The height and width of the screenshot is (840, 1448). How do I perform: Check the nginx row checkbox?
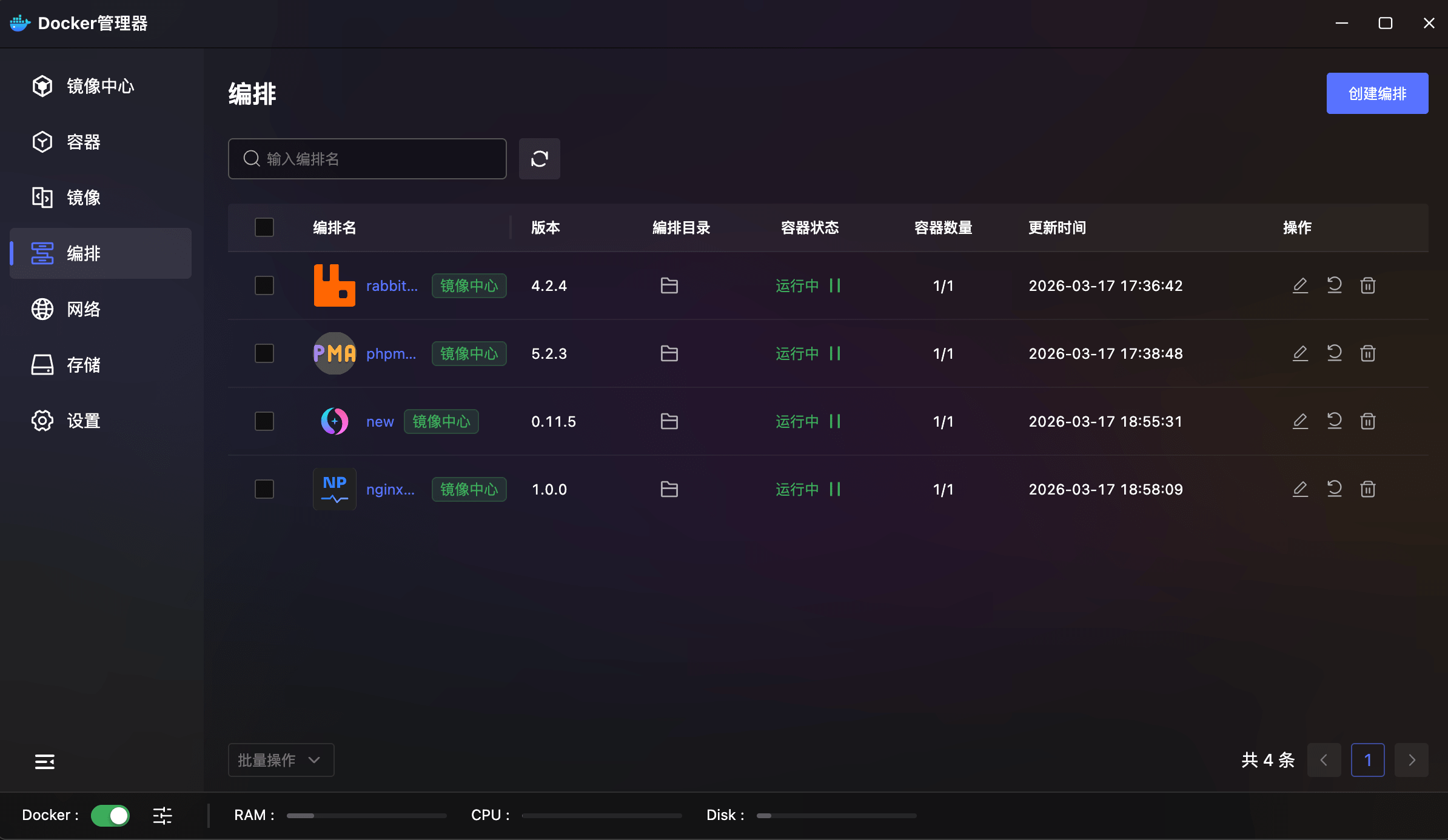(x=264, y=489)
